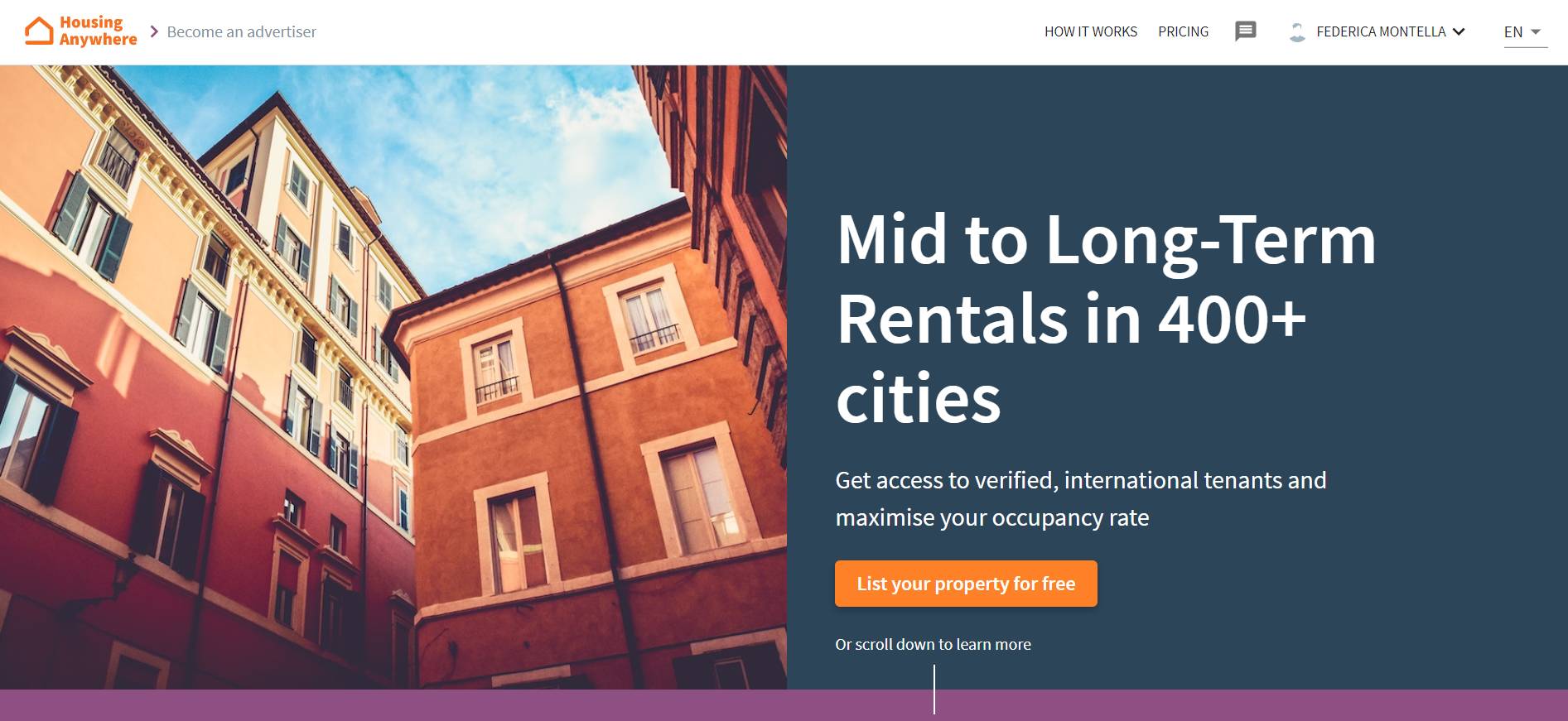Open the EN language selector
Image resolution: width=1568 pixels, height=721 pixels.
(1525, 32)
